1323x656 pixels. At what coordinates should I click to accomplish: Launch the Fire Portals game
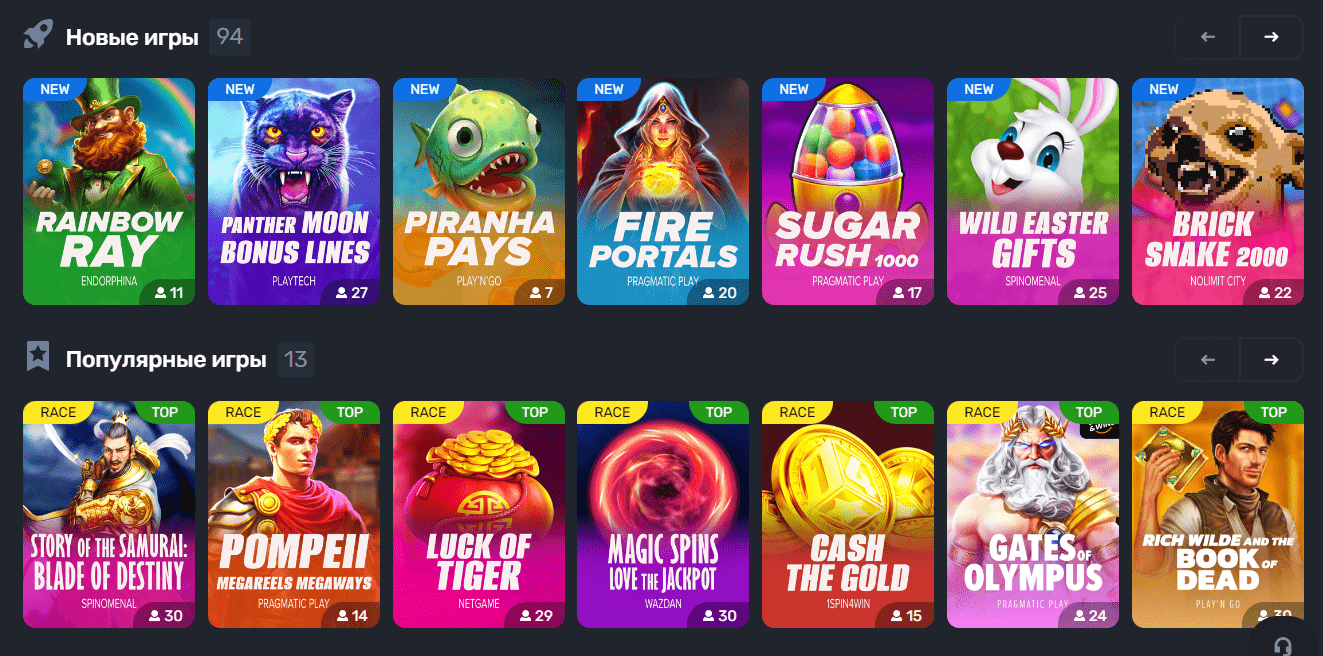pyautogui.click(x=663, y=192)
